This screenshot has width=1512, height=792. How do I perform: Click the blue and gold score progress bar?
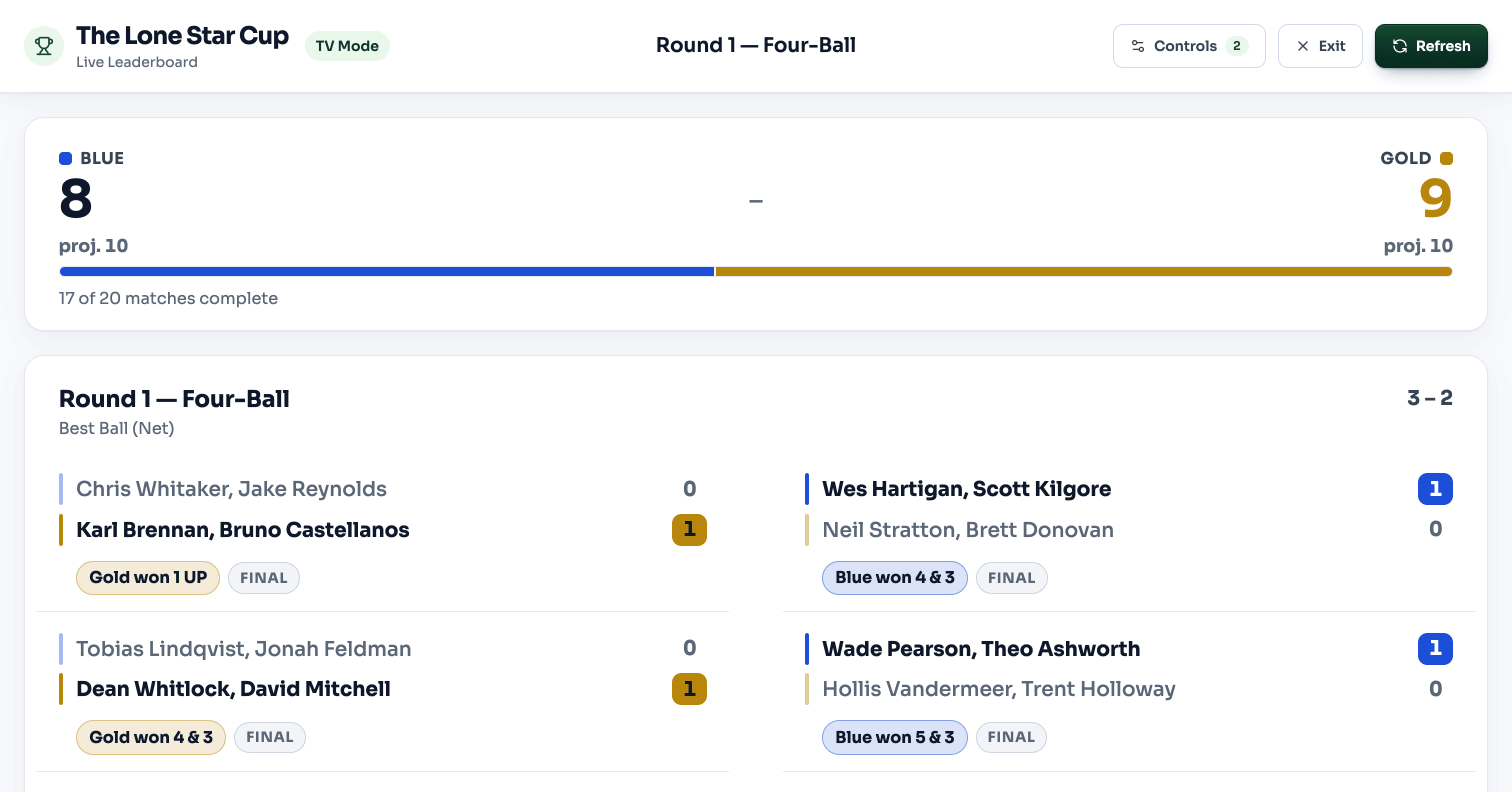(756, 271)
